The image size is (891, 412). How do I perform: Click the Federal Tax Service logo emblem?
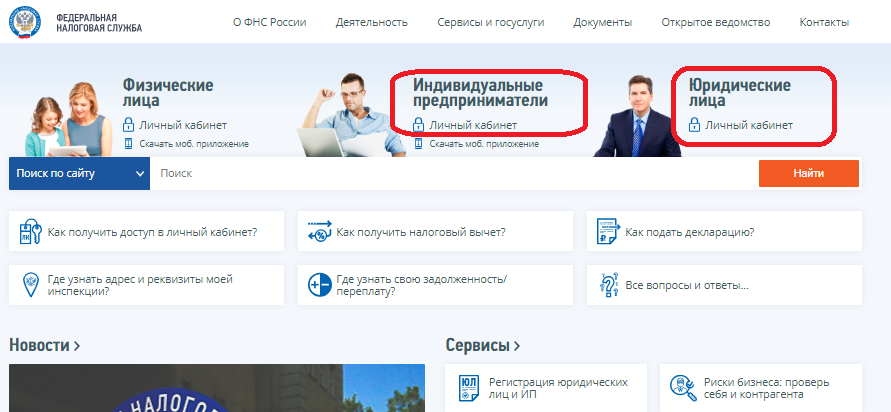tap(28, 22)
